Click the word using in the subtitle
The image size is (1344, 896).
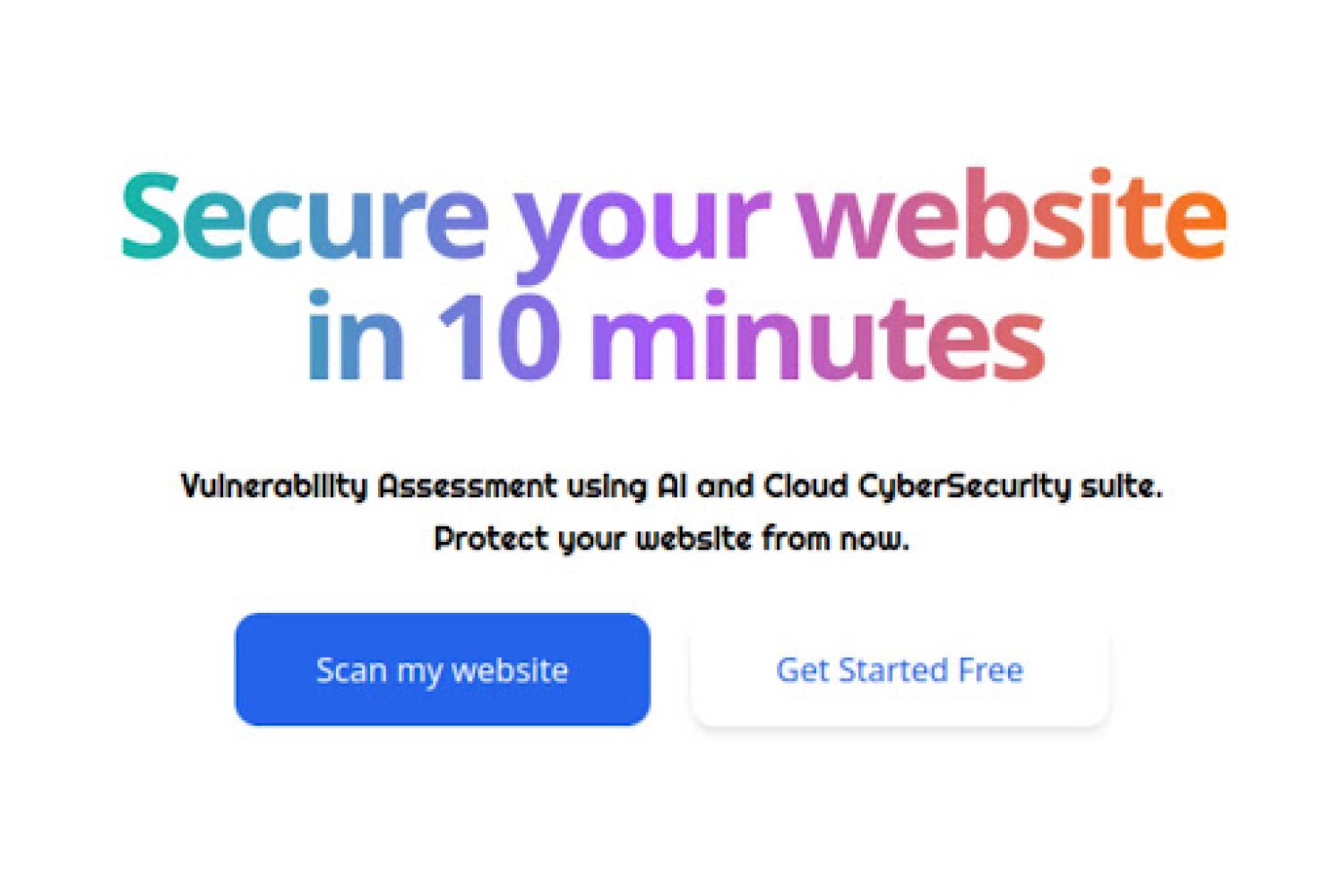pos(607,487)
